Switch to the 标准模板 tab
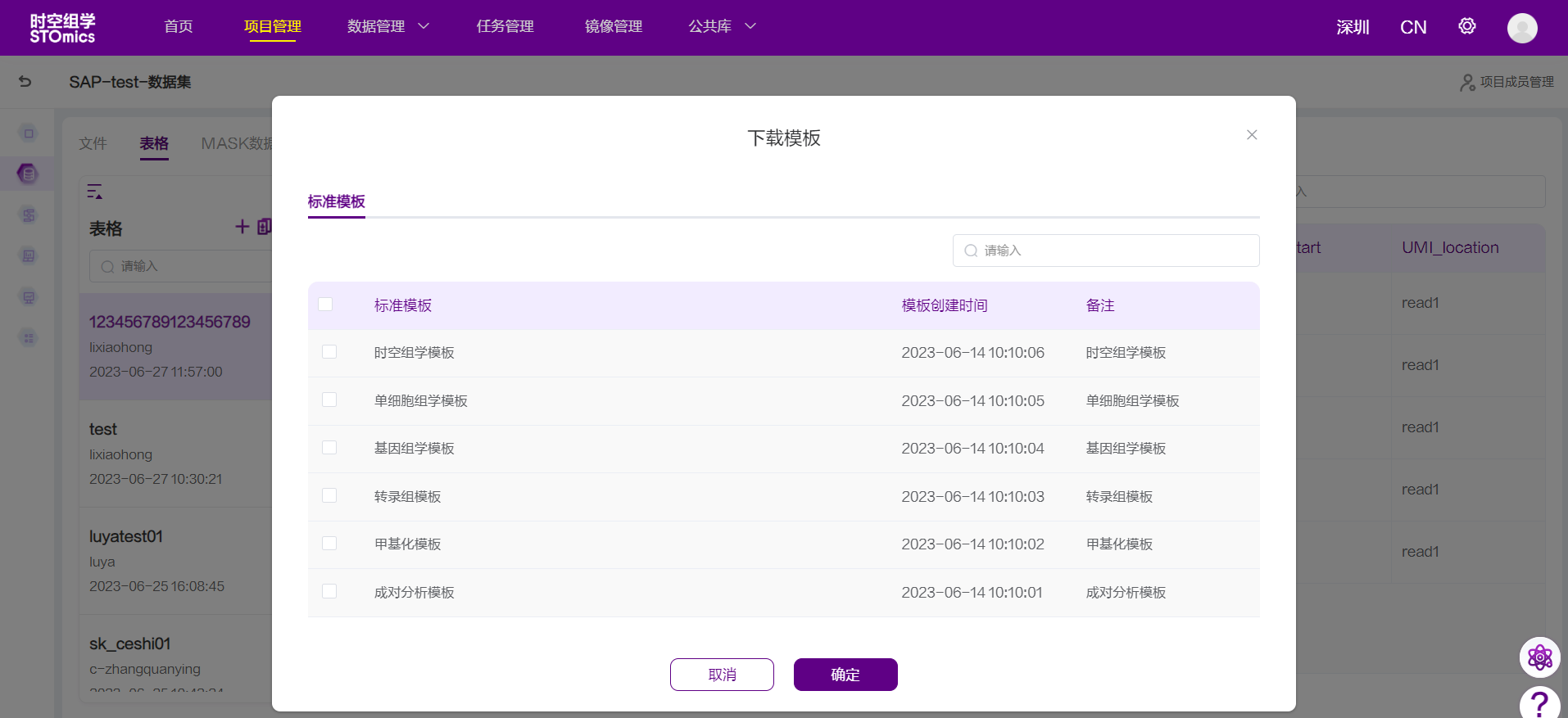The height and width of the screenshot is (718, 1568). click(336, 202)
